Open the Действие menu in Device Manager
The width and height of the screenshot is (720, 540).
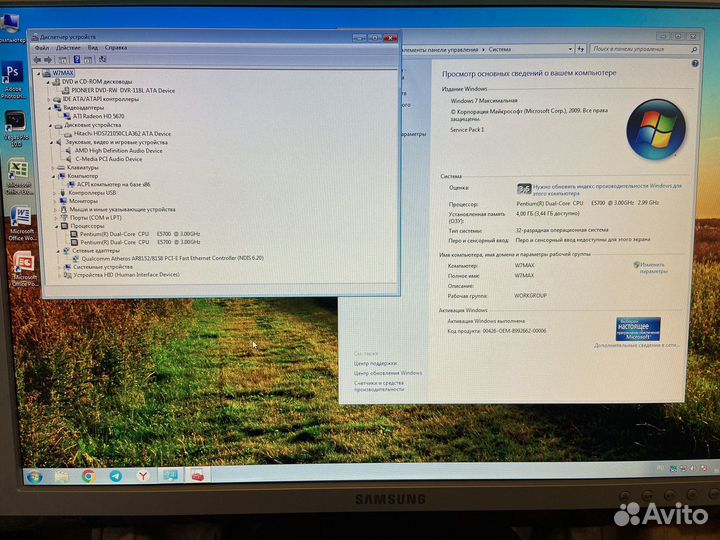click(68, 48)
